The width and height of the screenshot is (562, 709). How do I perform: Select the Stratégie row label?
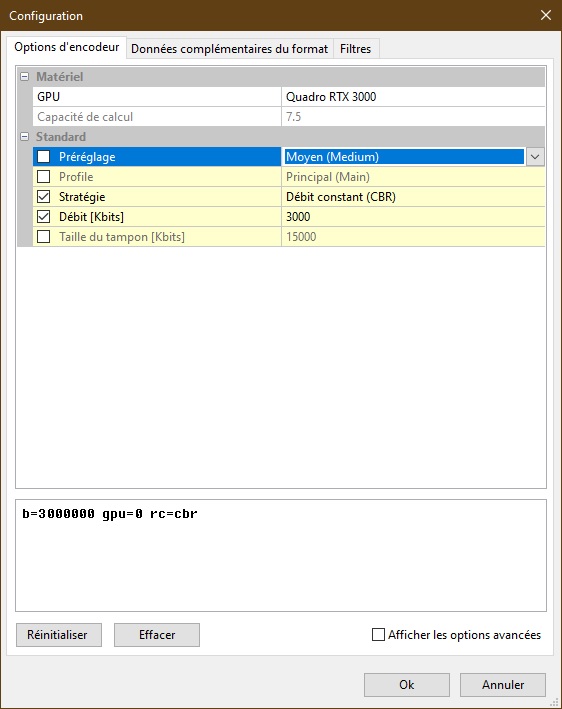pos(82,197)
